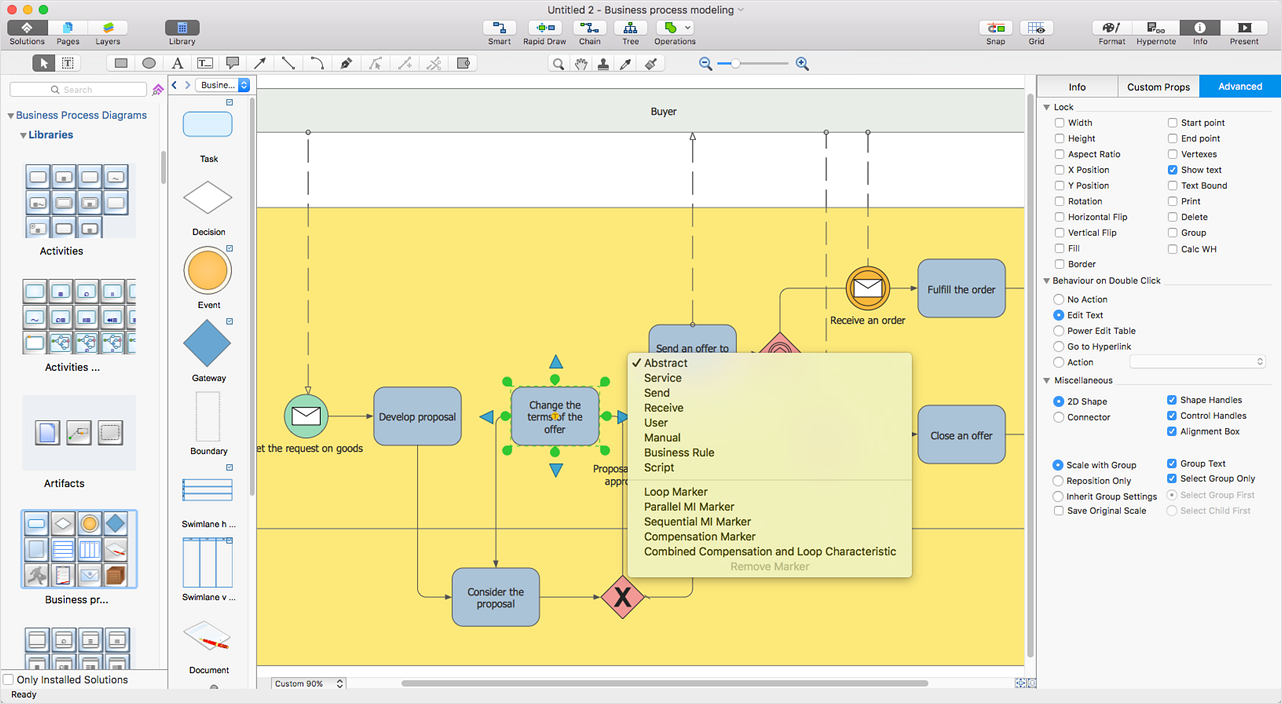This screenshot has width=1282, height=704.
Task: Choose Service from the context menu
Action: tap(663, 378)
